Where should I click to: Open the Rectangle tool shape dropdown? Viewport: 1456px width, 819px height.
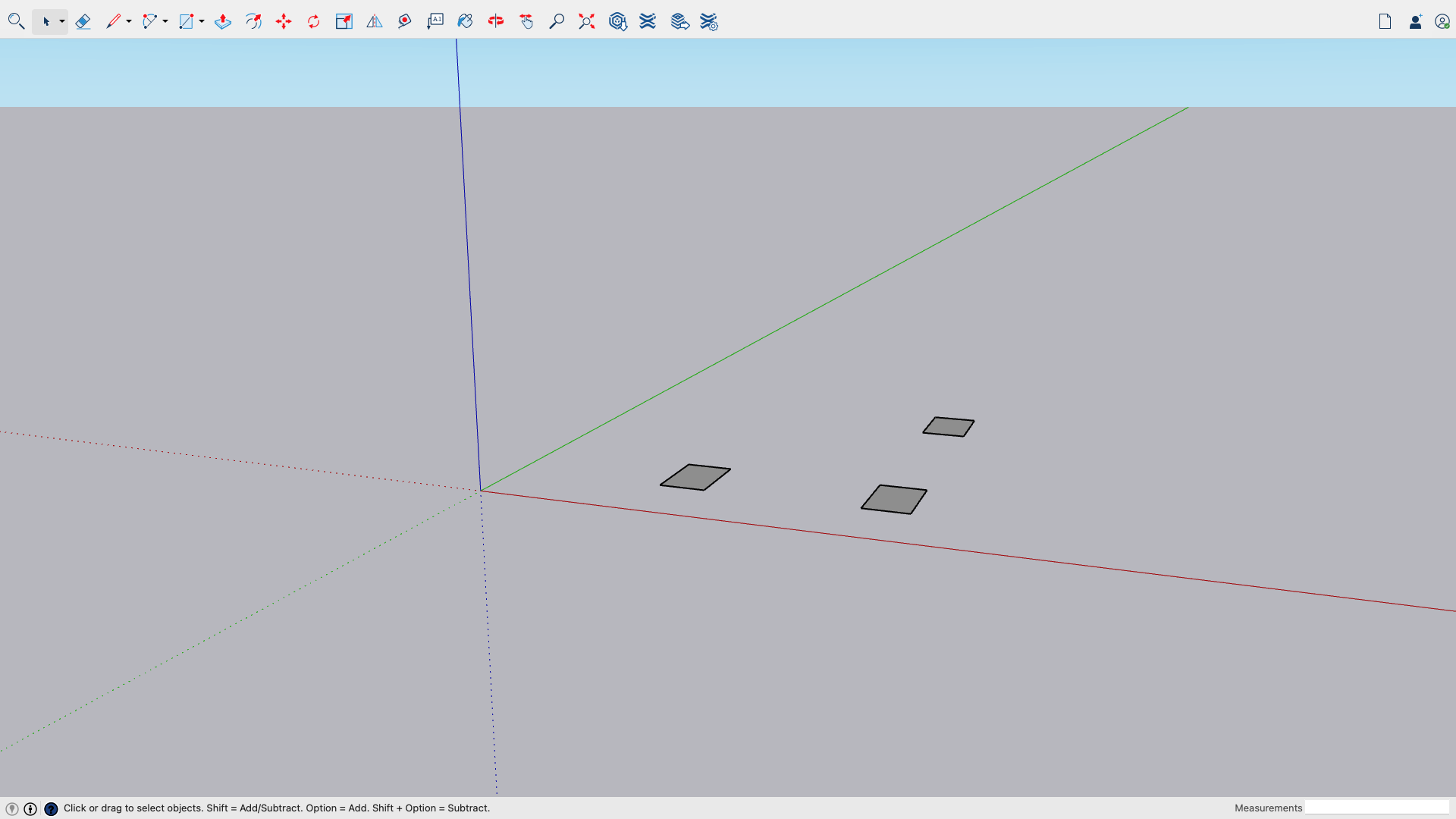point(201,21)
